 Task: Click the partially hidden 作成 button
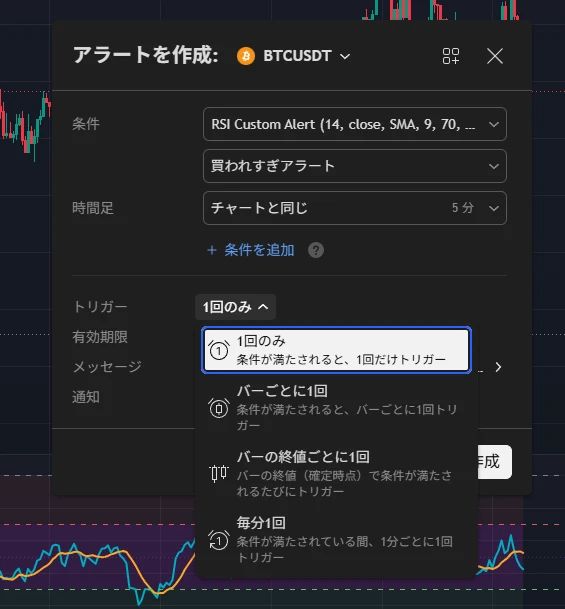[x=494, y=462]
